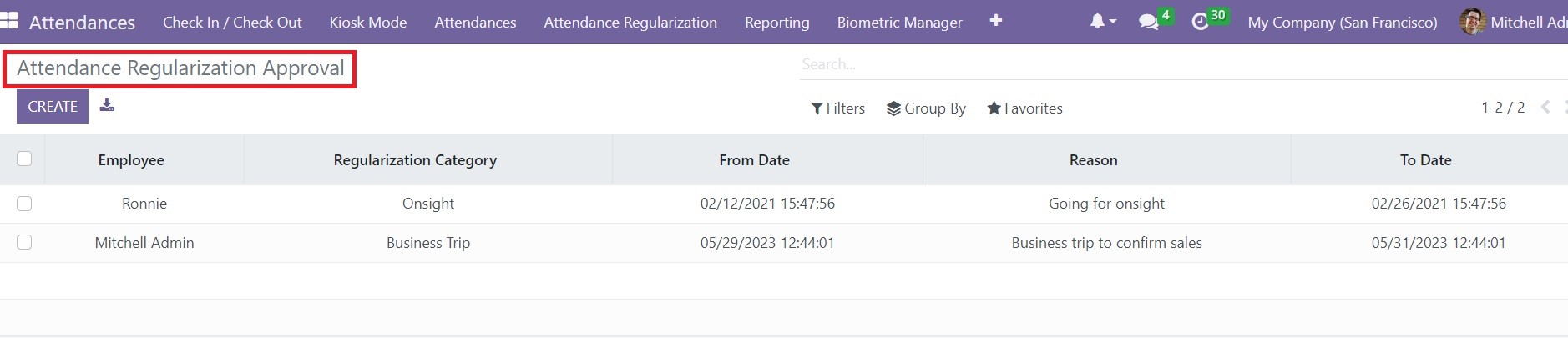Click the plus icon in top menu
Viewport: 1568px width, 338px height.
(x=995, y=21)
